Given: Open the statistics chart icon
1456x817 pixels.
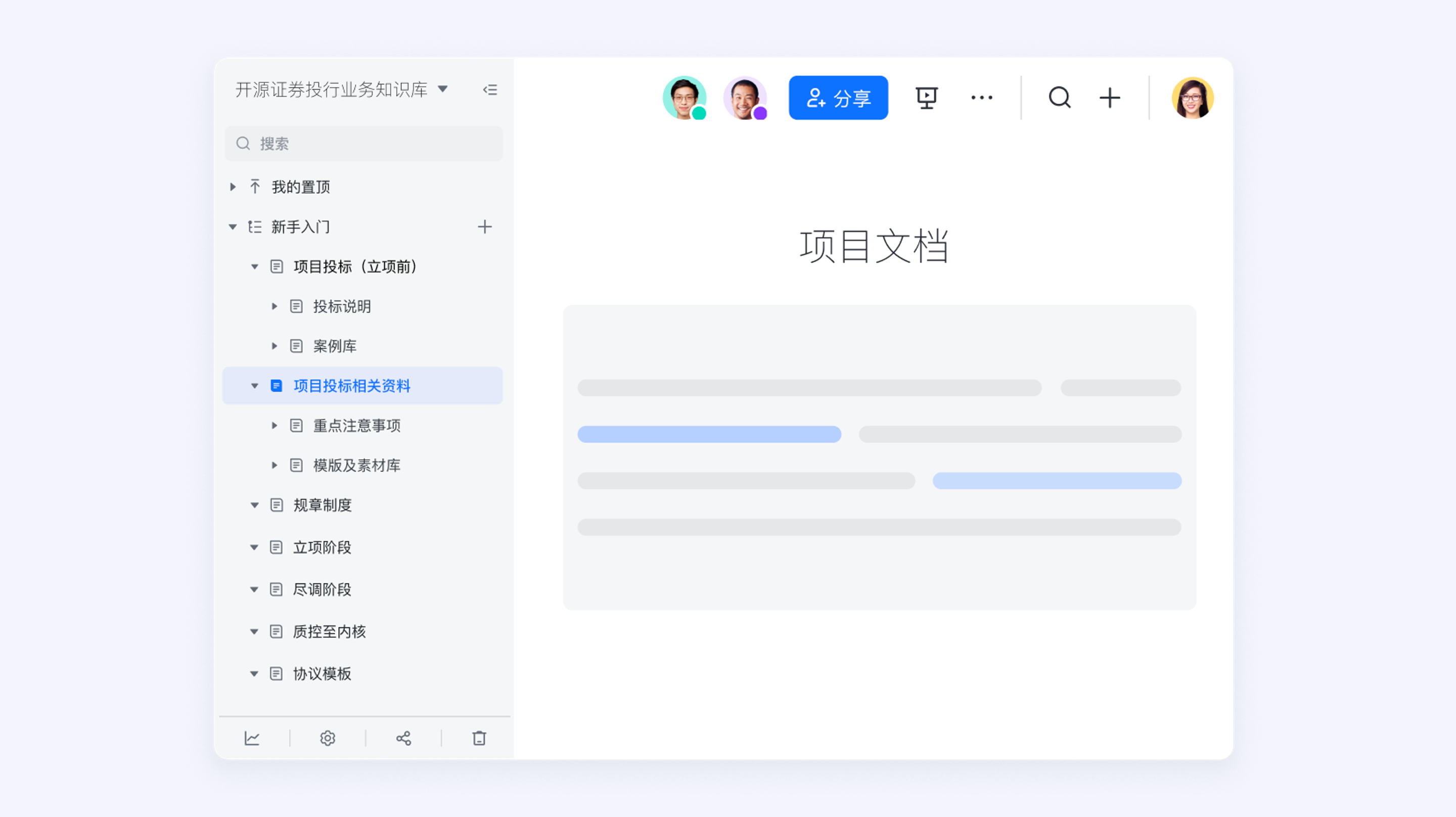Looking at the screenshot, I should [252, 739].
